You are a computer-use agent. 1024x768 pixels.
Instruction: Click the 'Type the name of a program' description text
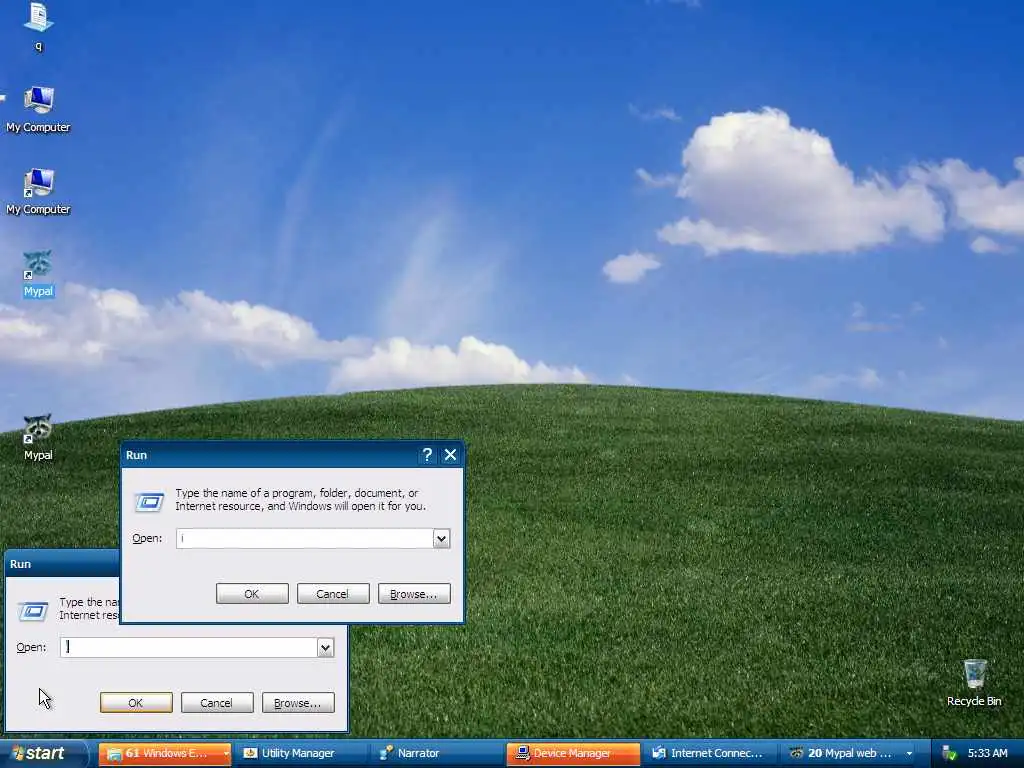tap(300, 500)
